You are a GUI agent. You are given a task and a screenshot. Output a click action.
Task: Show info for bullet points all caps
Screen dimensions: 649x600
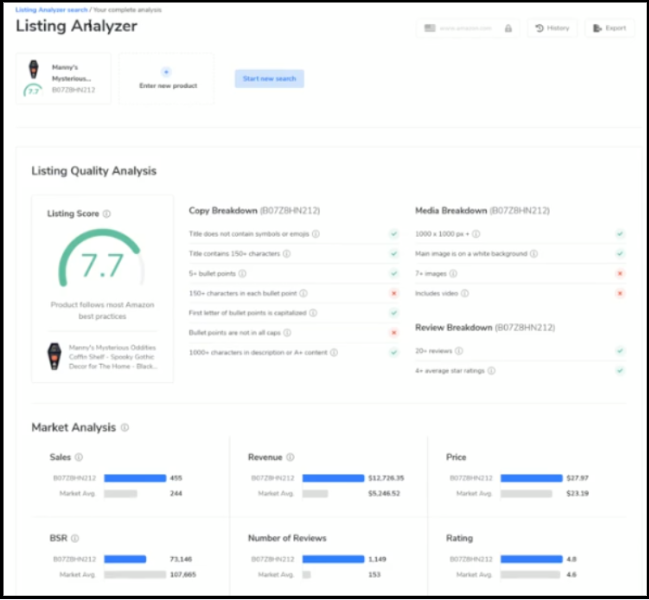click(287, 333)
